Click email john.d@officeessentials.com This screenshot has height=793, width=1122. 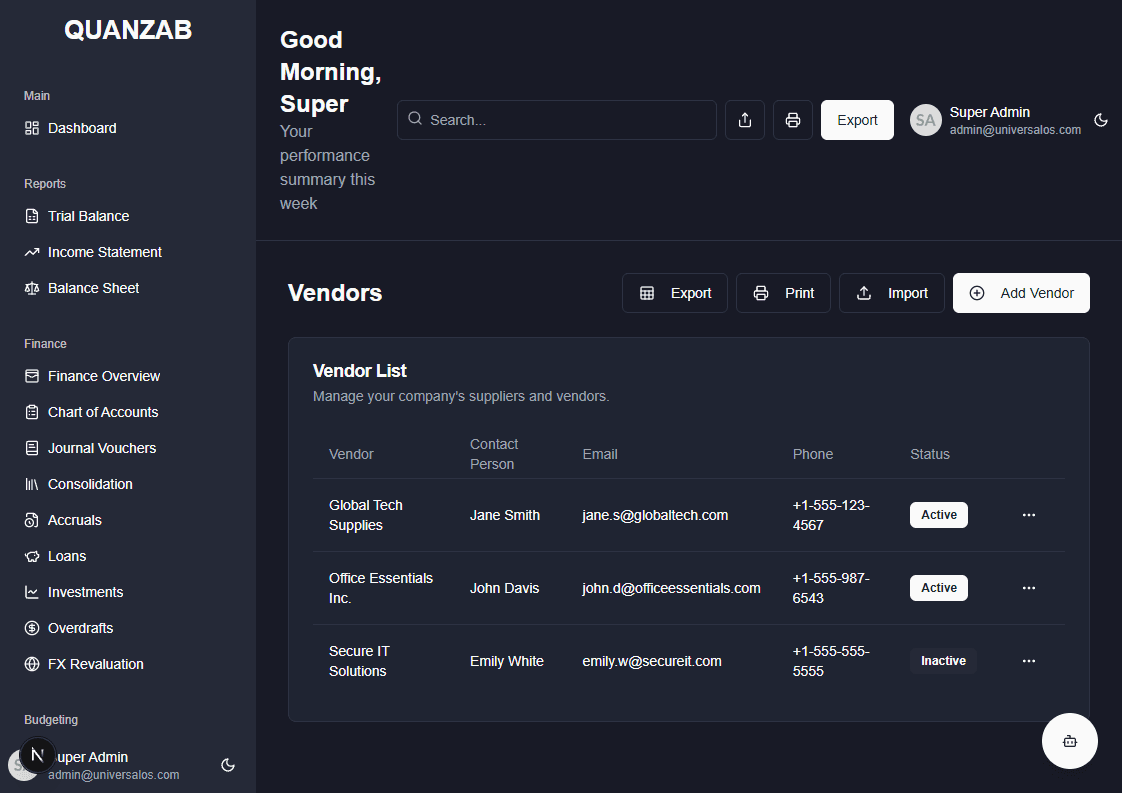click(x=671, y=588)
